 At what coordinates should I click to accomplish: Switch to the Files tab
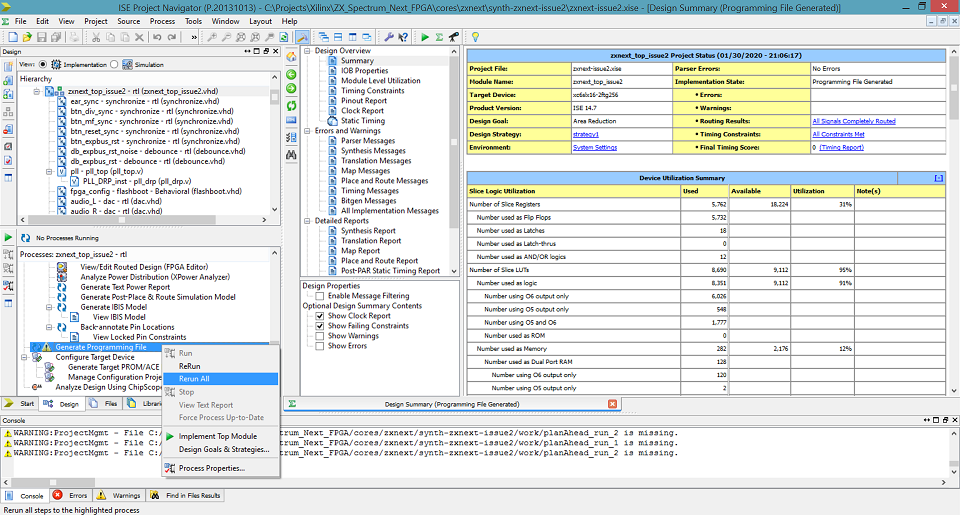(x=104, y=403)
